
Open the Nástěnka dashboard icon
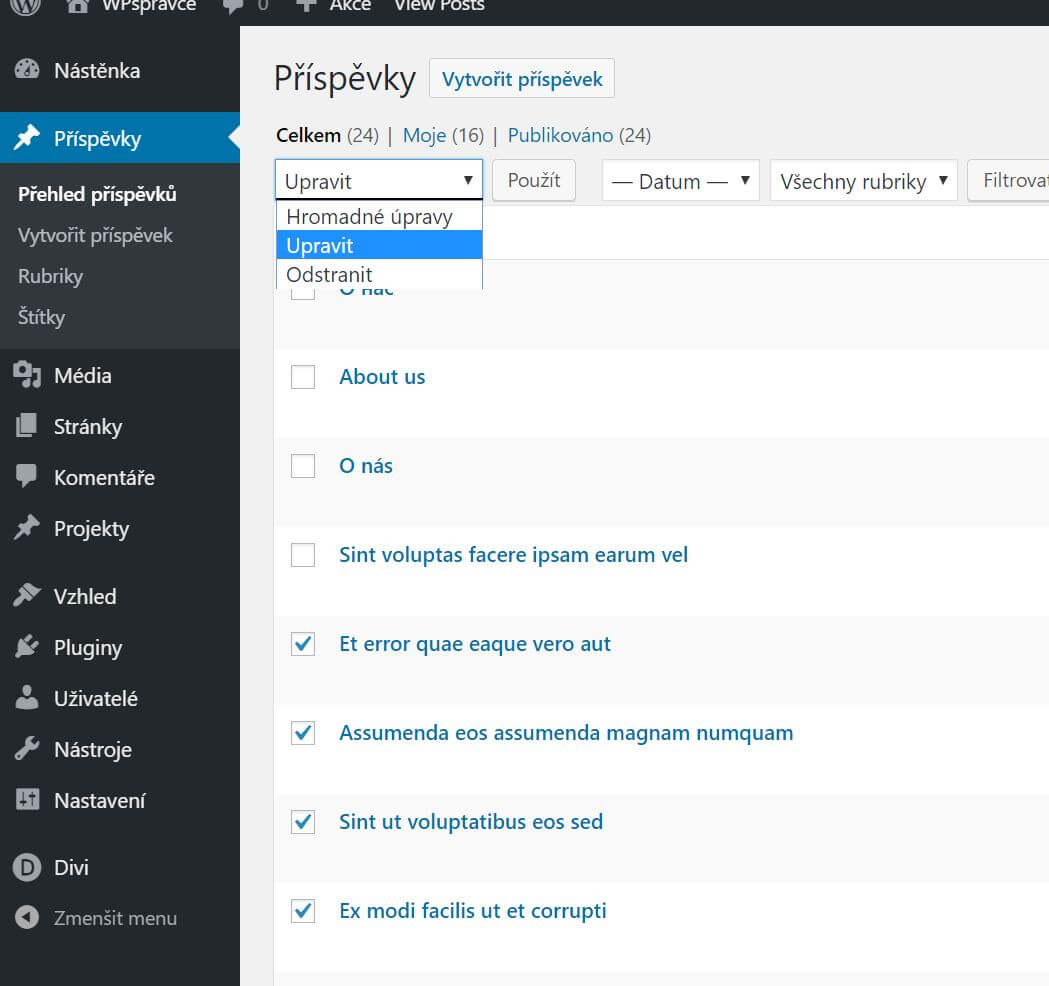click(27, 70)
